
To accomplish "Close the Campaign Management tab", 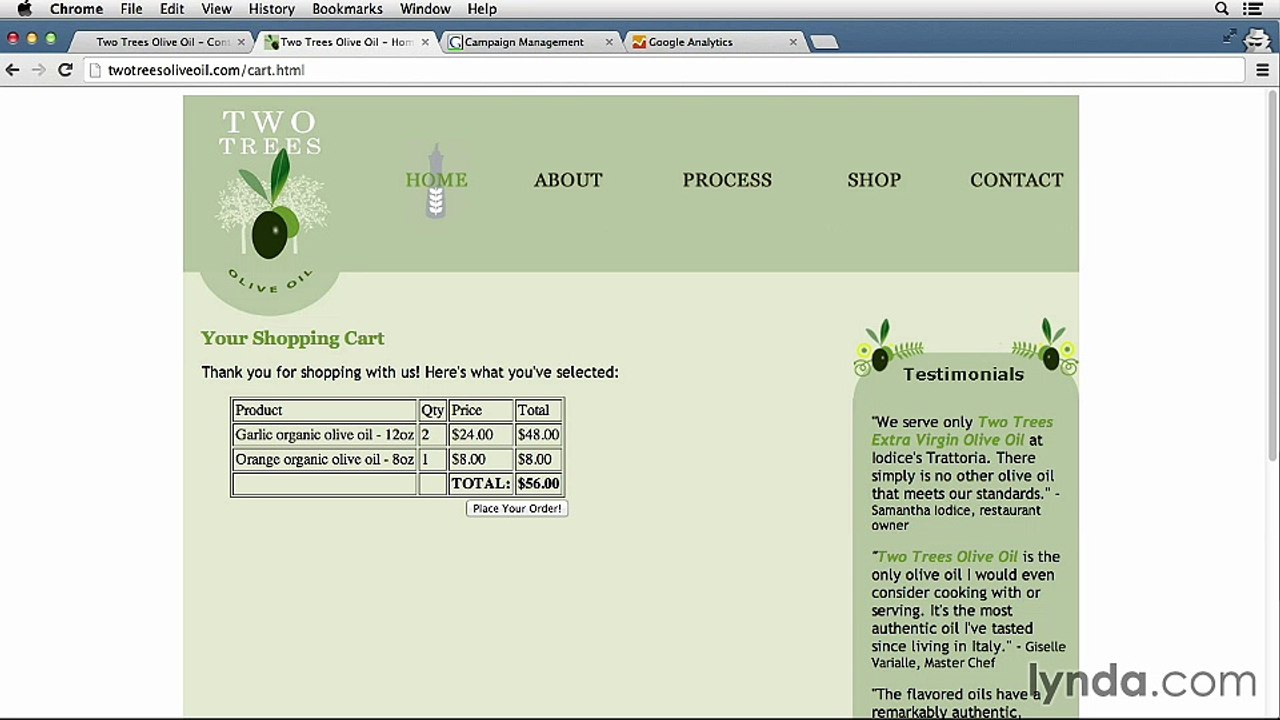I will point(609,42).
